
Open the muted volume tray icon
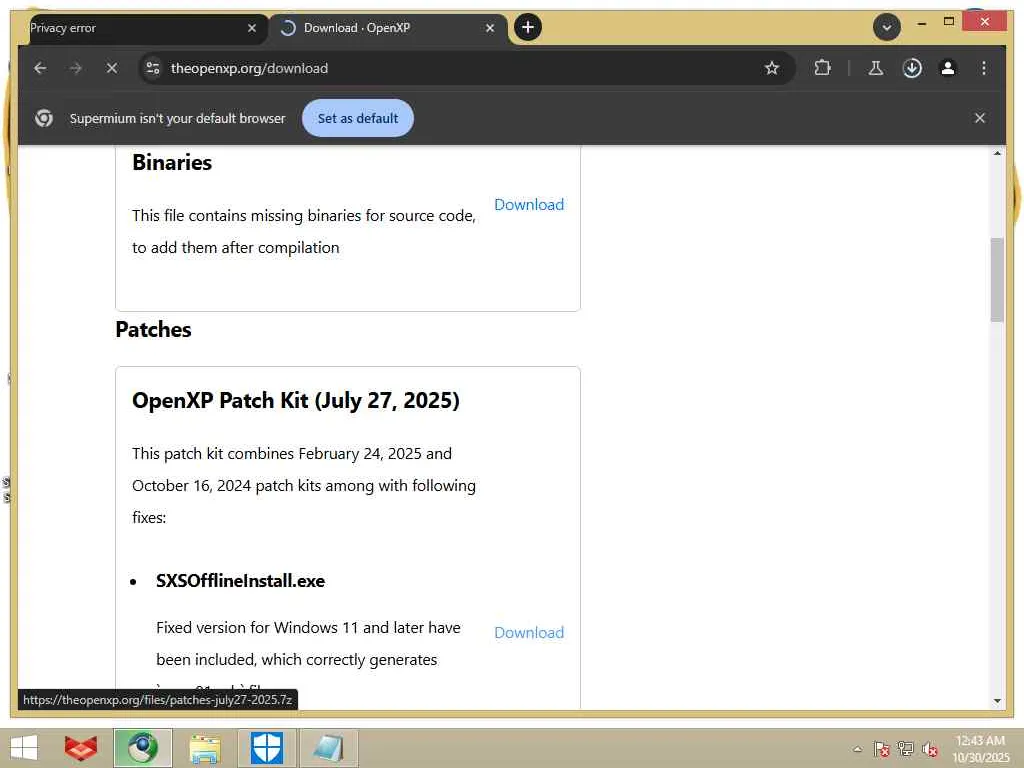pyautogui.click(x=930, y=749)
